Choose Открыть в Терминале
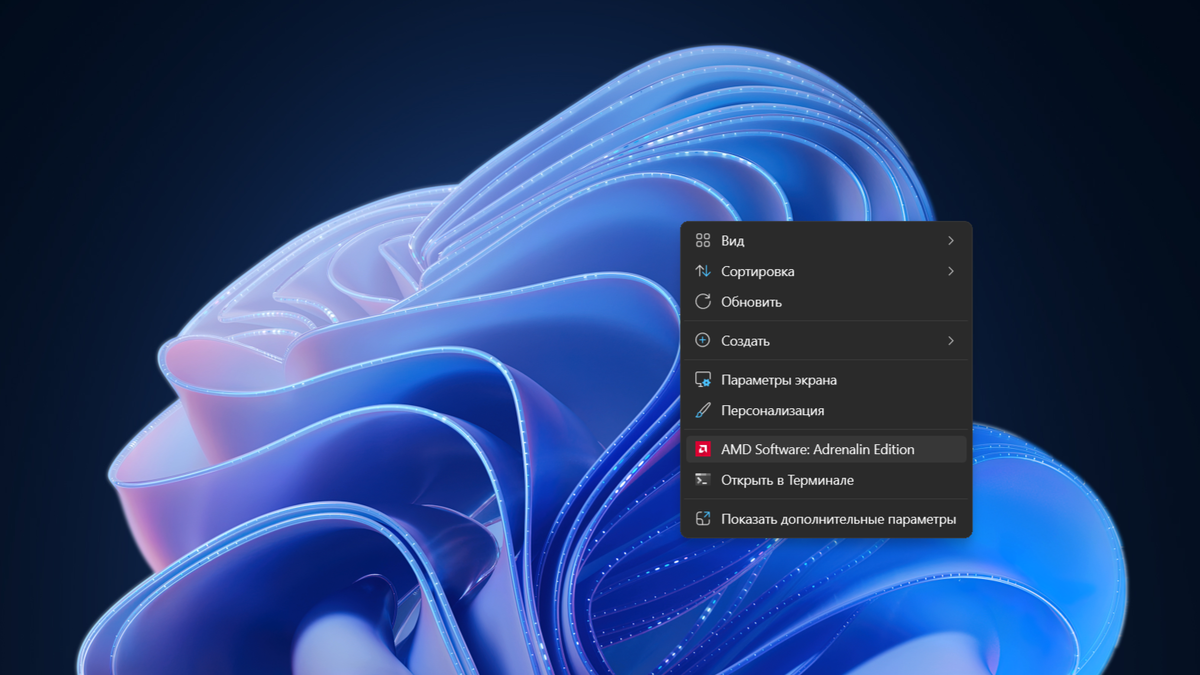1200x675 pixels. pyautogui.click(x=826, y=480)
